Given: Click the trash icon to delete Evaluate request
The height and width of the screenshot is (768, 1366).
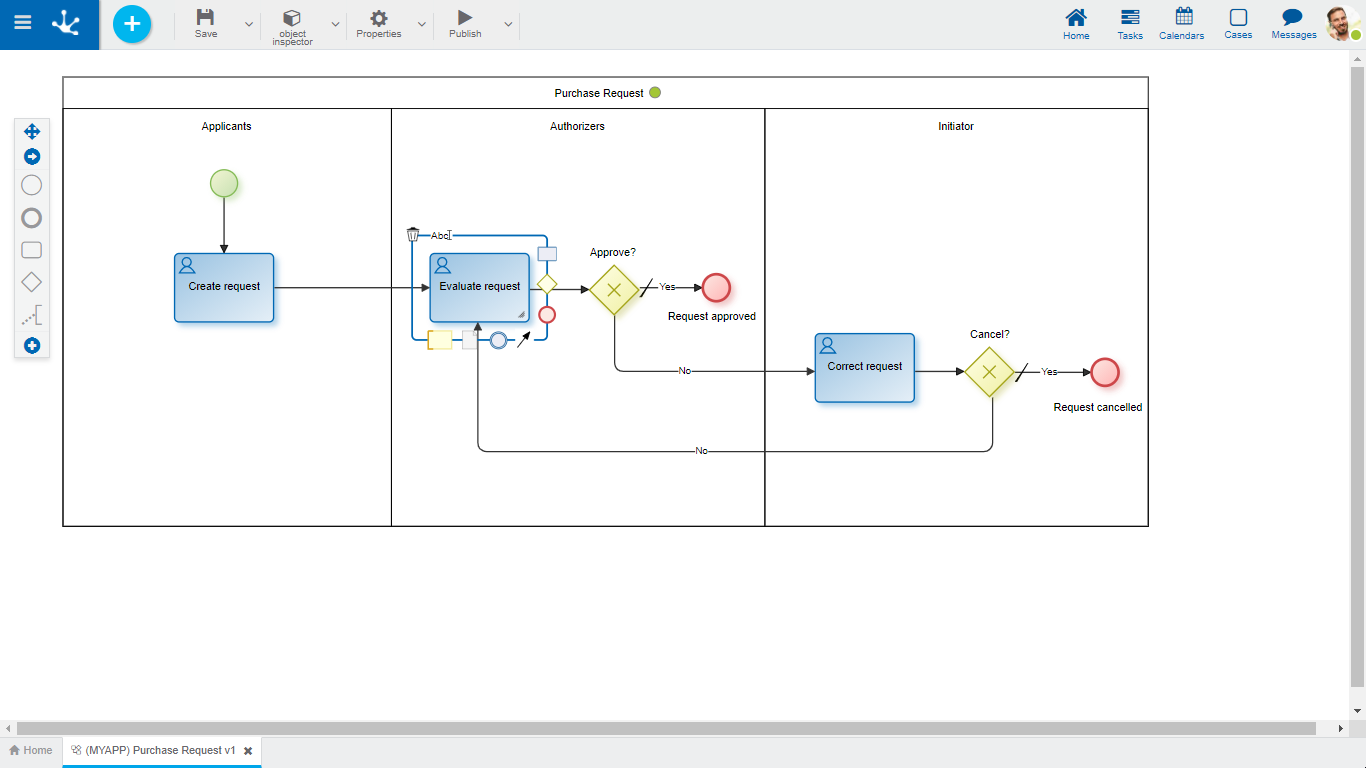Looking at the screenshot, I should click(413, 234).
